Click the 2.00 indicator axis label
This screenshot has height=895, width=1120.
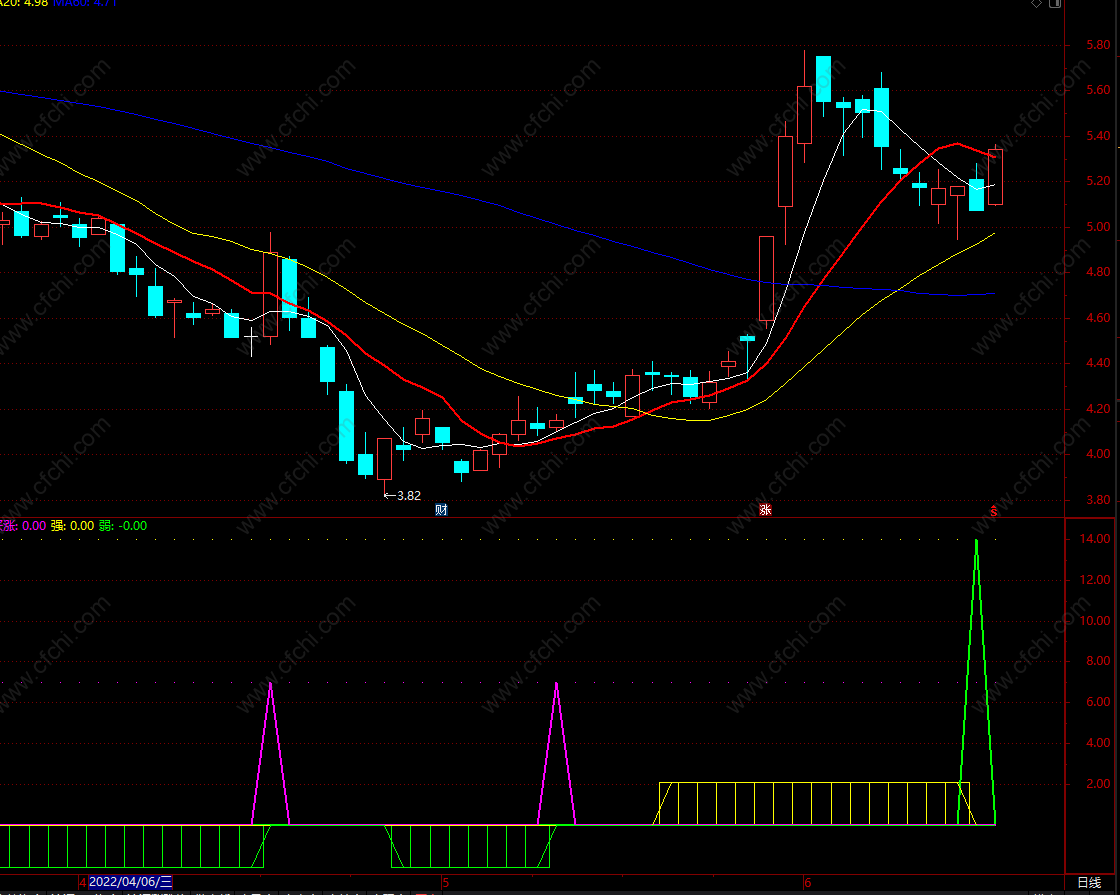coord(1099,784)
